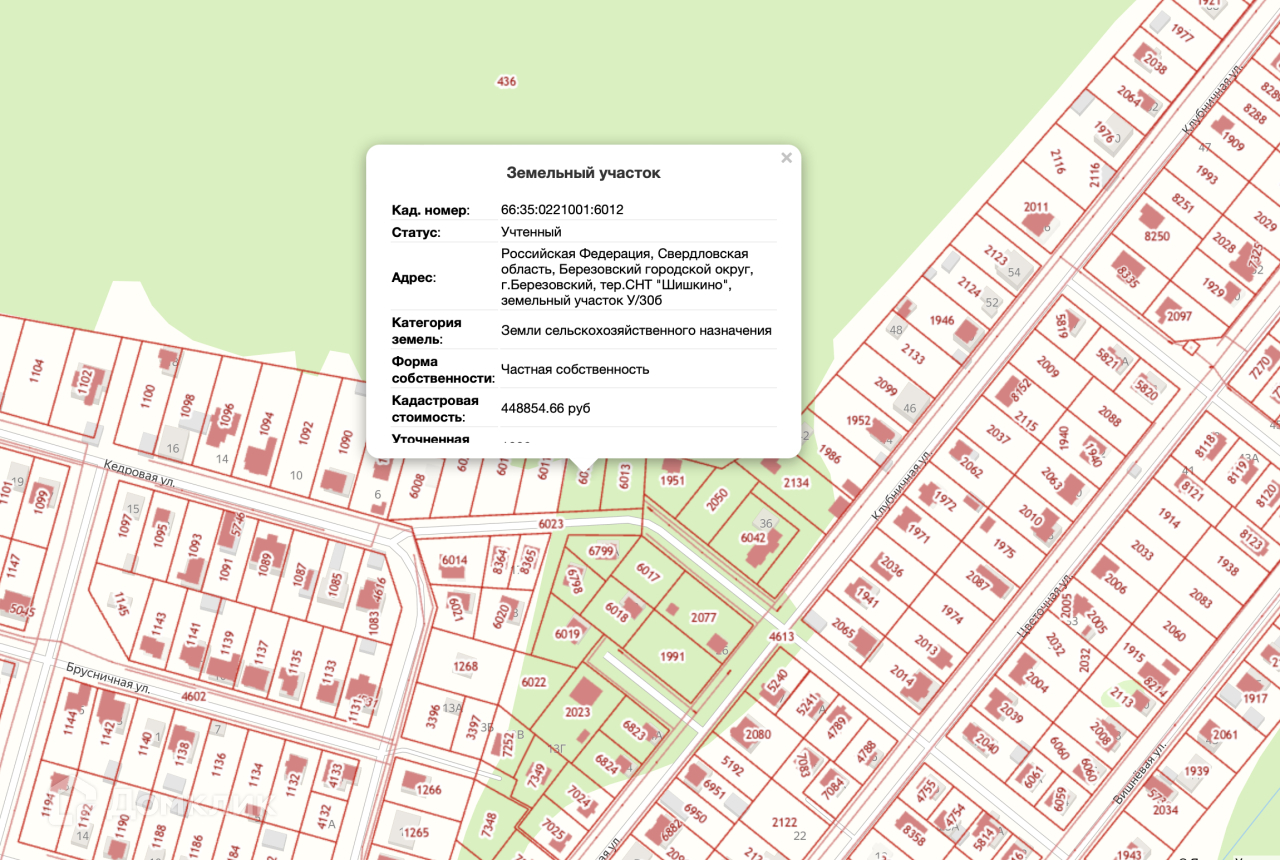The image size is (1280, 860).
Task: Click the Брусничная ул. street label
Action: click(109, 678)
